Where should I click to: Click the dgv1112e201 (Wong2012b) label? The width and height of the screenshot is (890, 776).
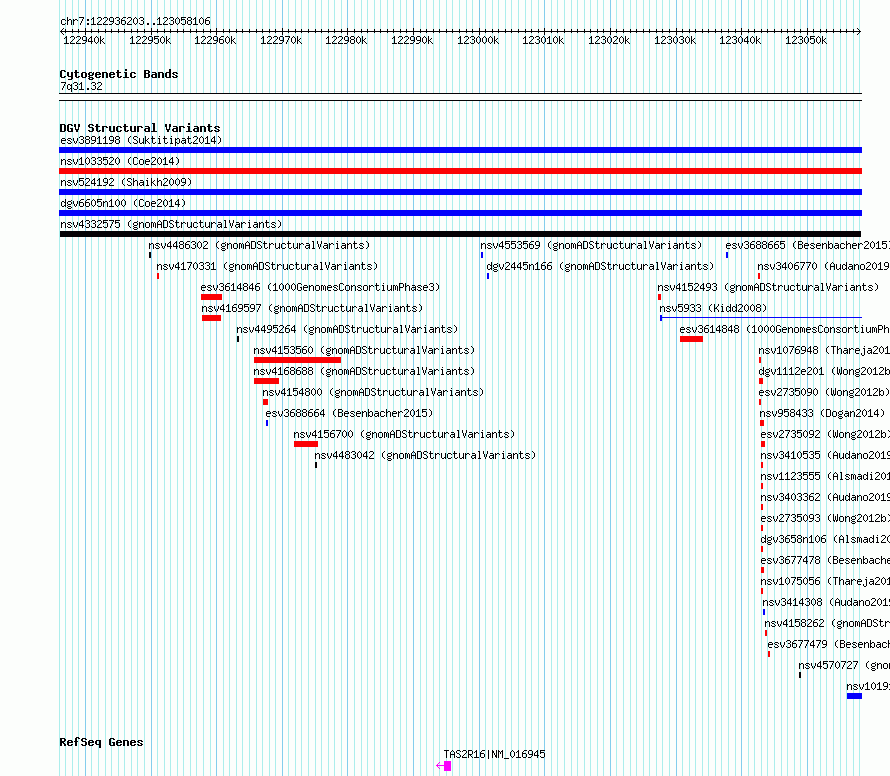coord(824,371)
